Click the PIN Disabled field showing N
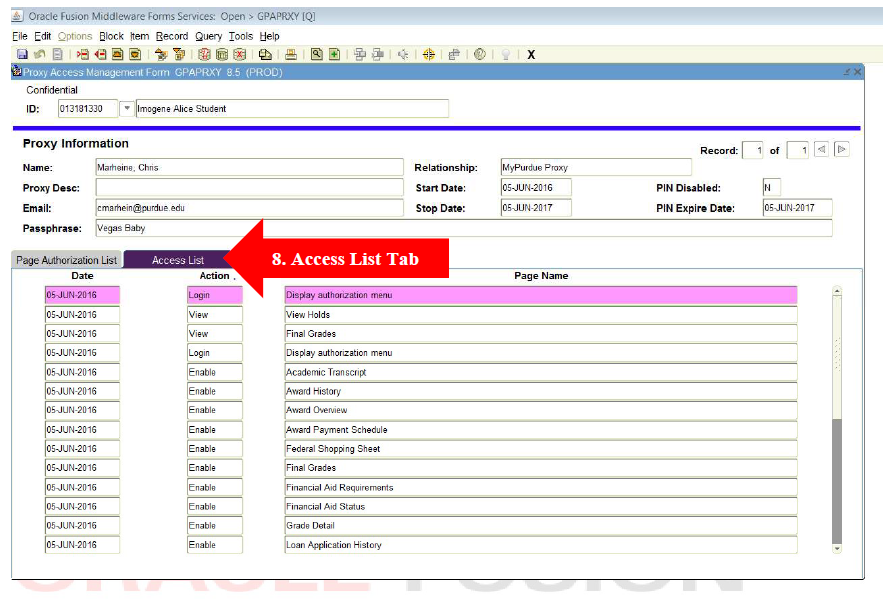Screen dimensions: 883x599 (x=770, y=186)
